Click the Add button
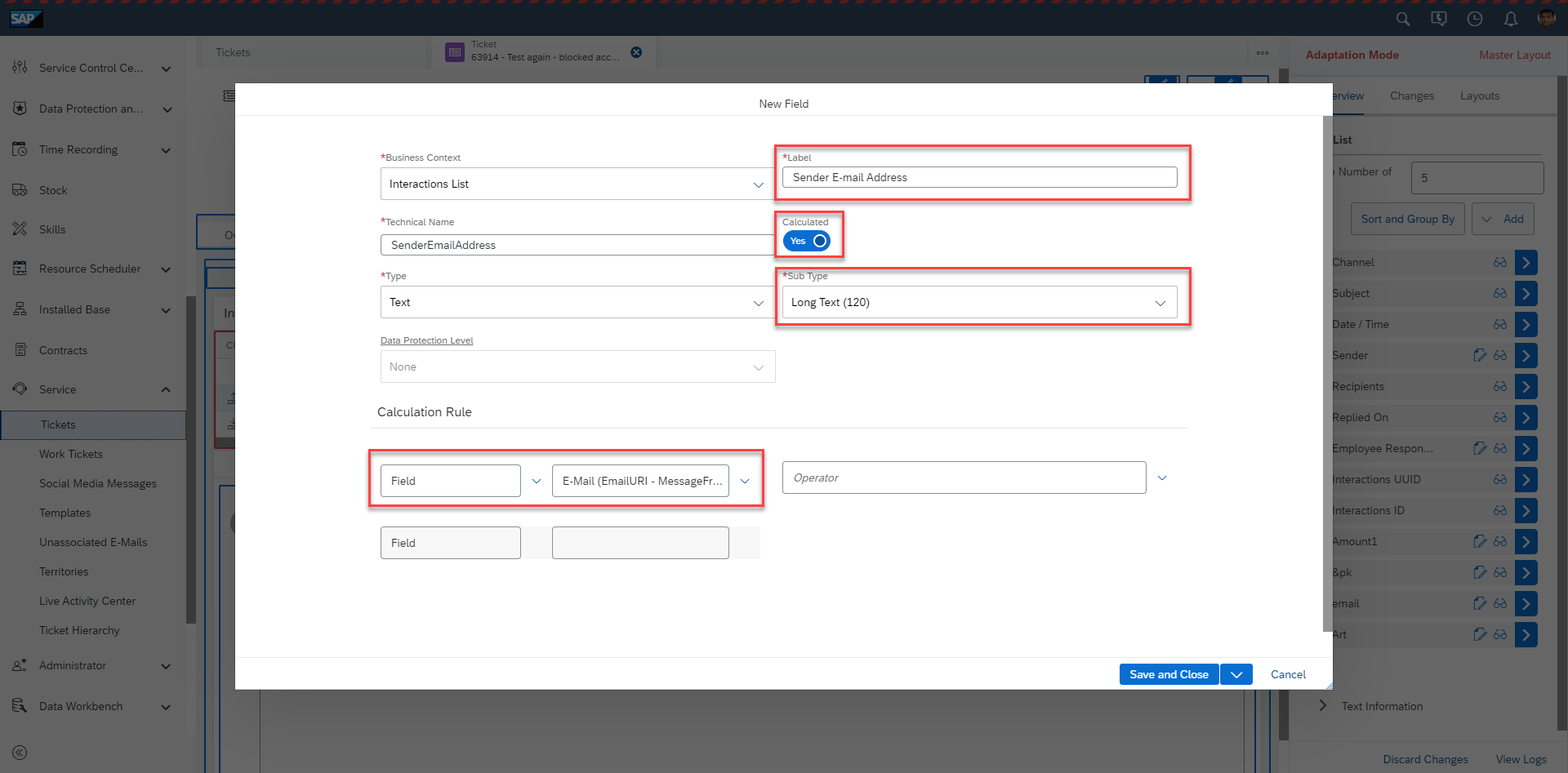The image size is (1568, 773). tap(1503, 219)
